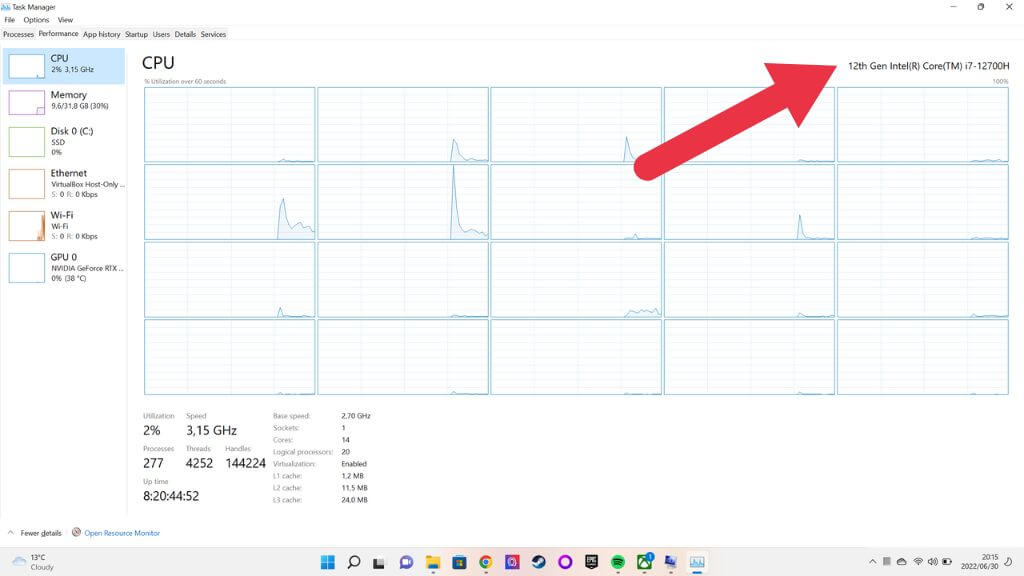Open the computer monitors app on the taskbar
The height and width of the screenshot is (576, 1024).
(671, 562)
